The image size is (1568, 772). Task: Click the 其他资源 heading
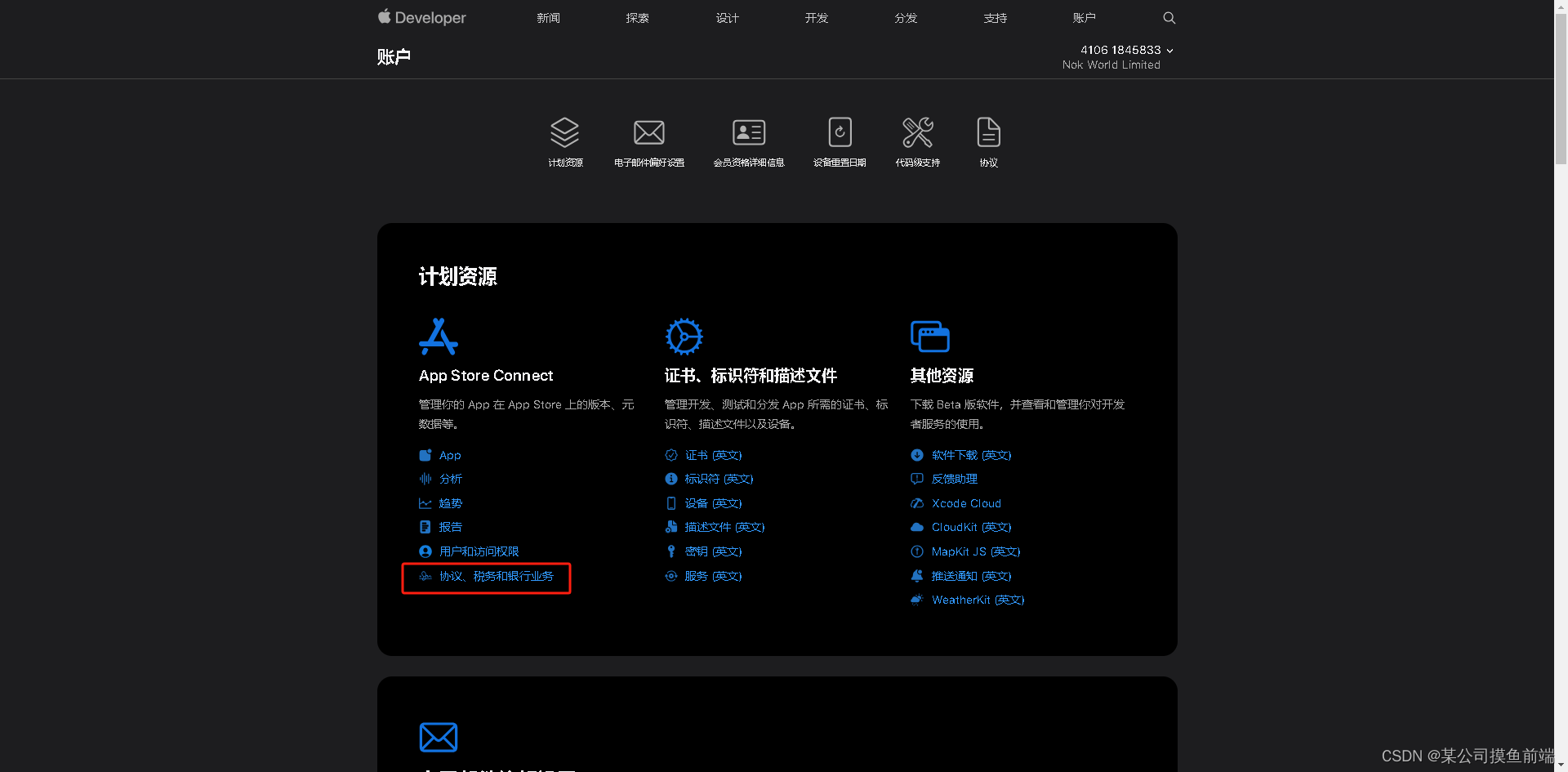coord(942,376)
